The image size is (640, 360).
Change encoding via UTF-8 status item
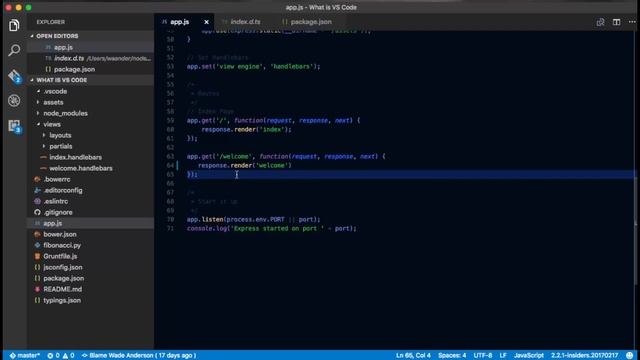[482, 356]
